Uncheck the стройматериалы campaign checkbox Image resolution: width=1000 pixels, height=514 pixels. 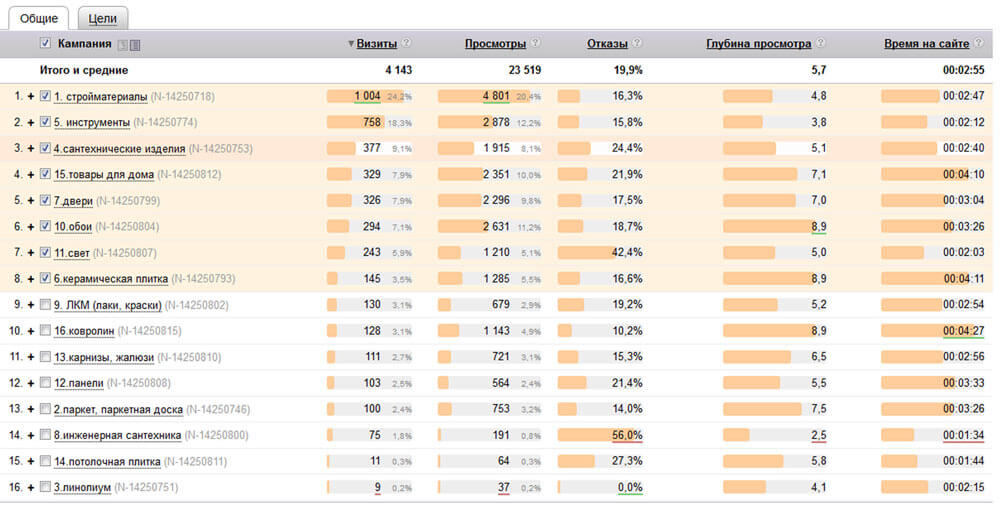click(45, 97)
